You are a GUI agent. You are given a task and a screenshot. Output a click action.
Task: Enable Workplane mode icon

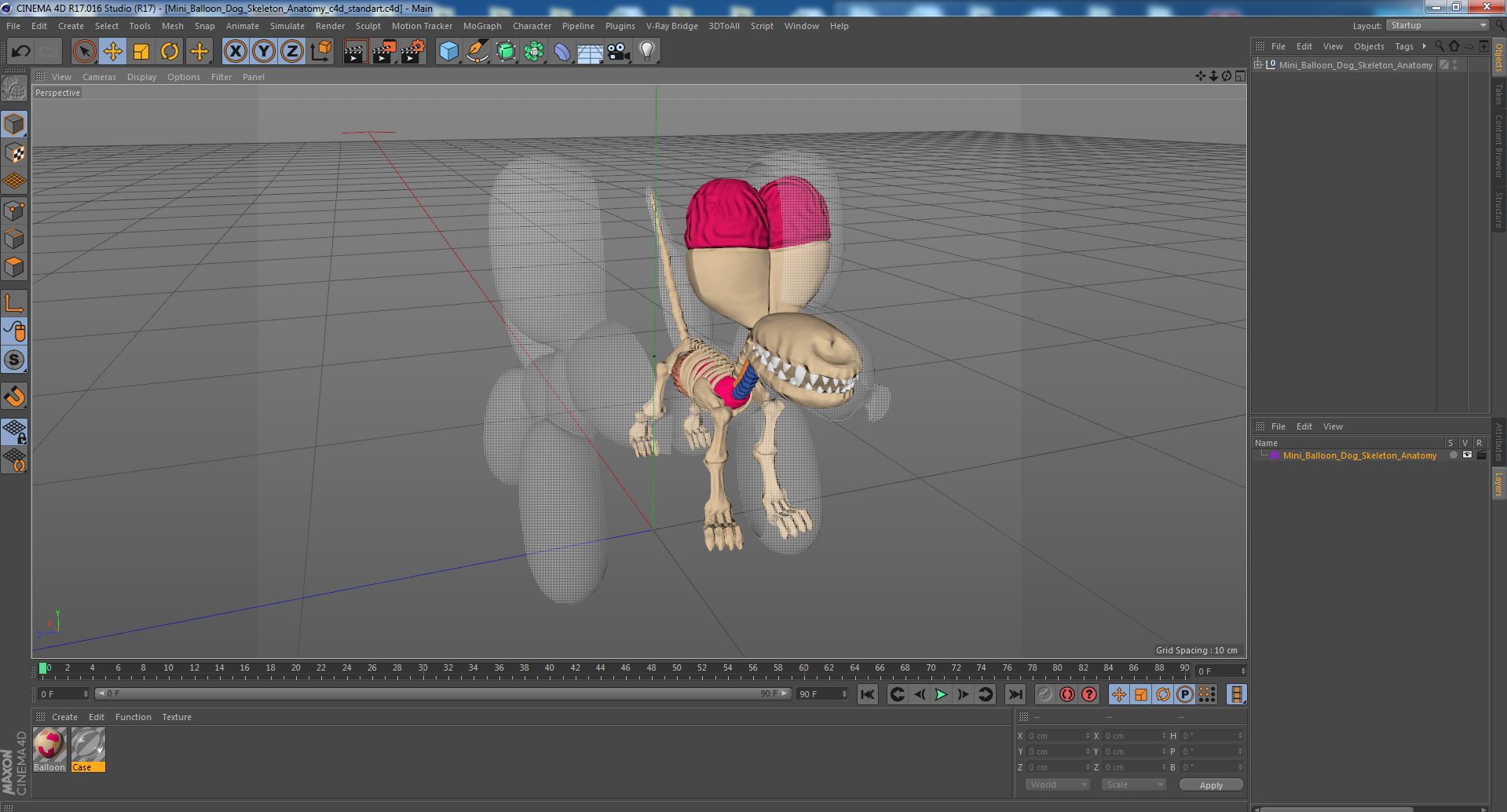14,181
